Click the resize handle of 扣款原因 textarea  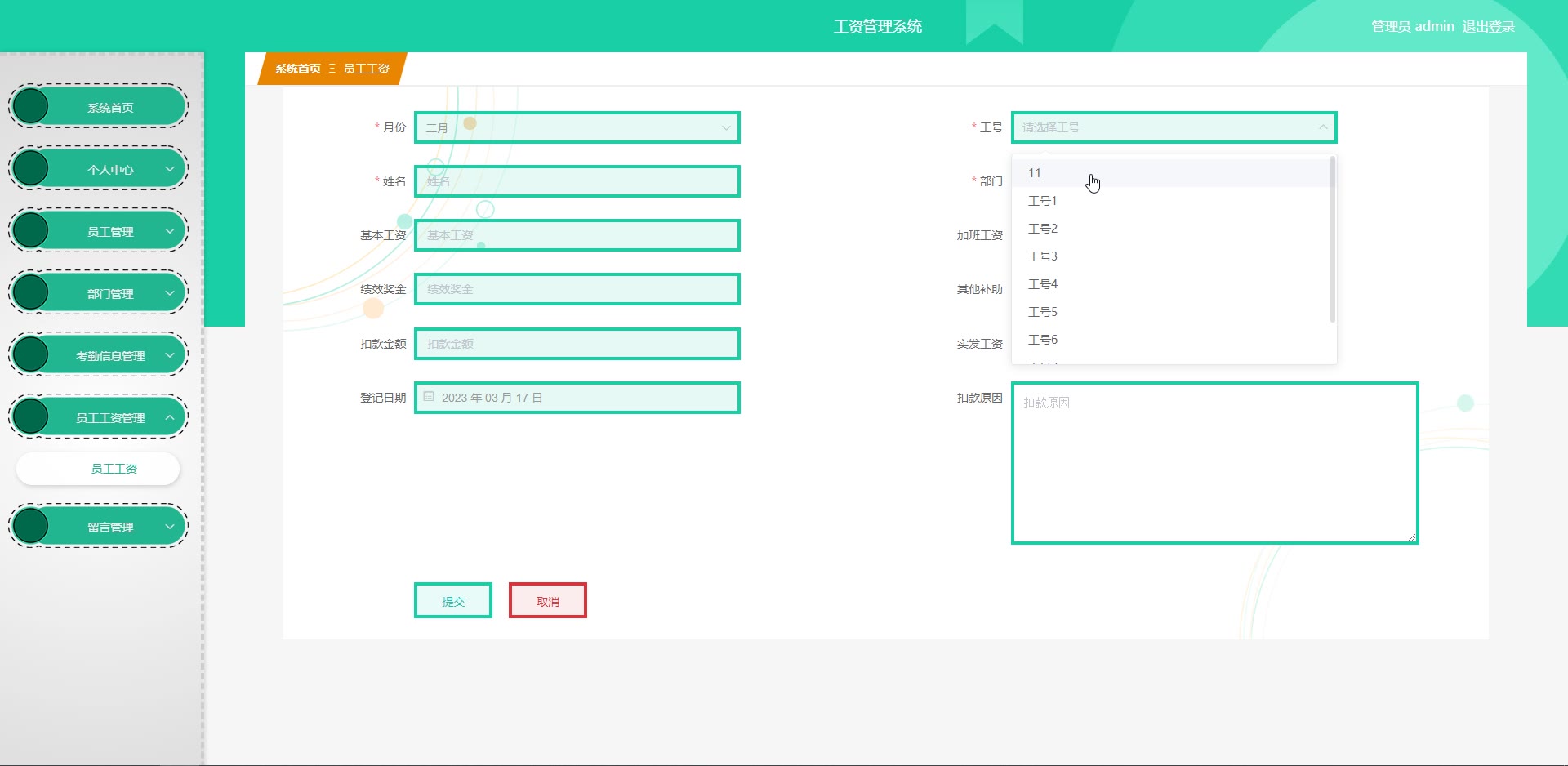point(1411,537)
